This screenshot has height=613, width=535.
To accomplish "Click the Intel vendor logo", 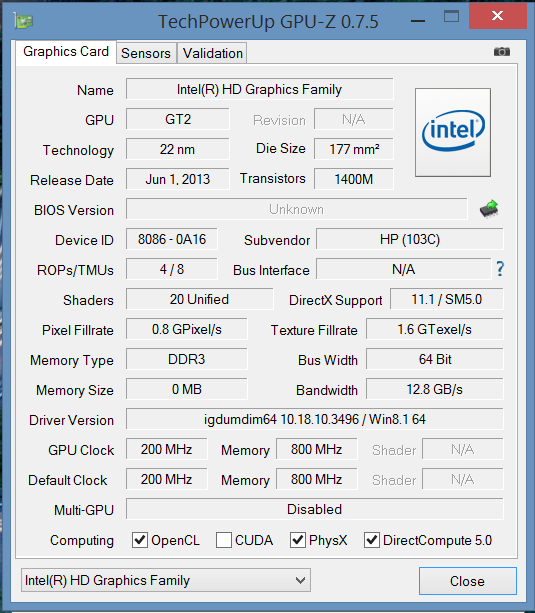I will (453, 132).
